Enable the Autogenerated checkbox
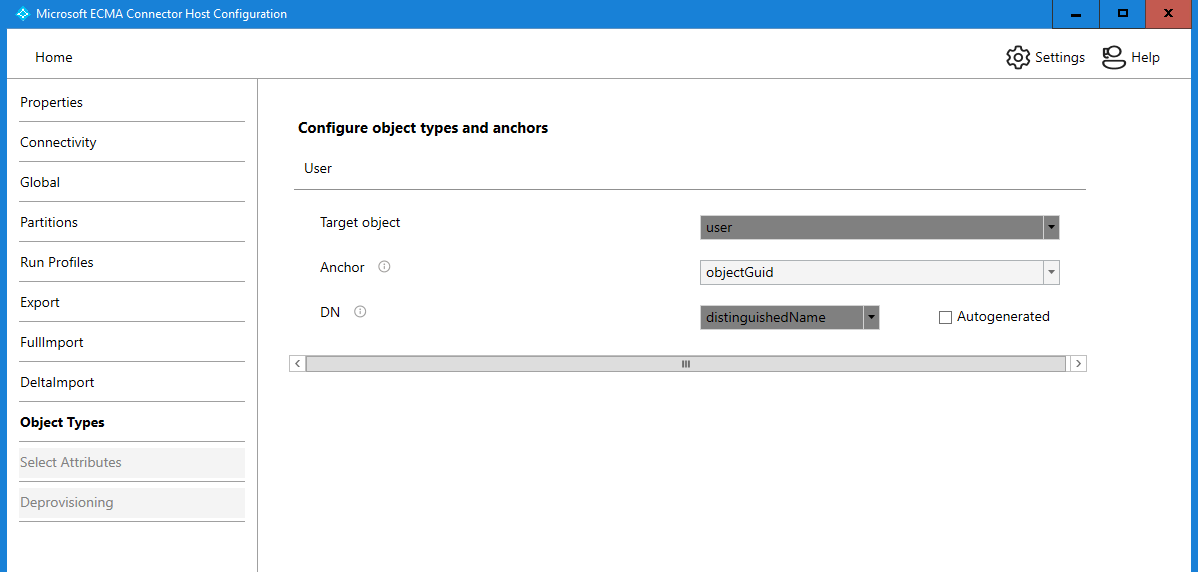The image size is (1198, 572). pos(945,318)
